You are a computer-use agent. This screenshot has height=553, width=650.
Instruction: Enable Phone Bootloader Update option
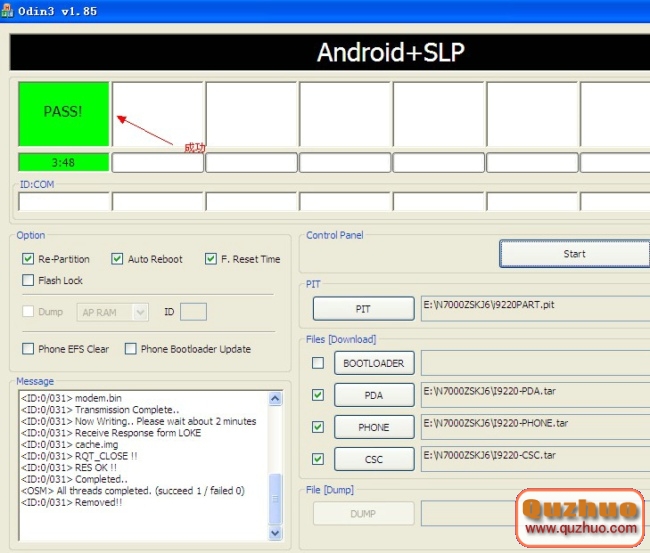tap(131, 349)
